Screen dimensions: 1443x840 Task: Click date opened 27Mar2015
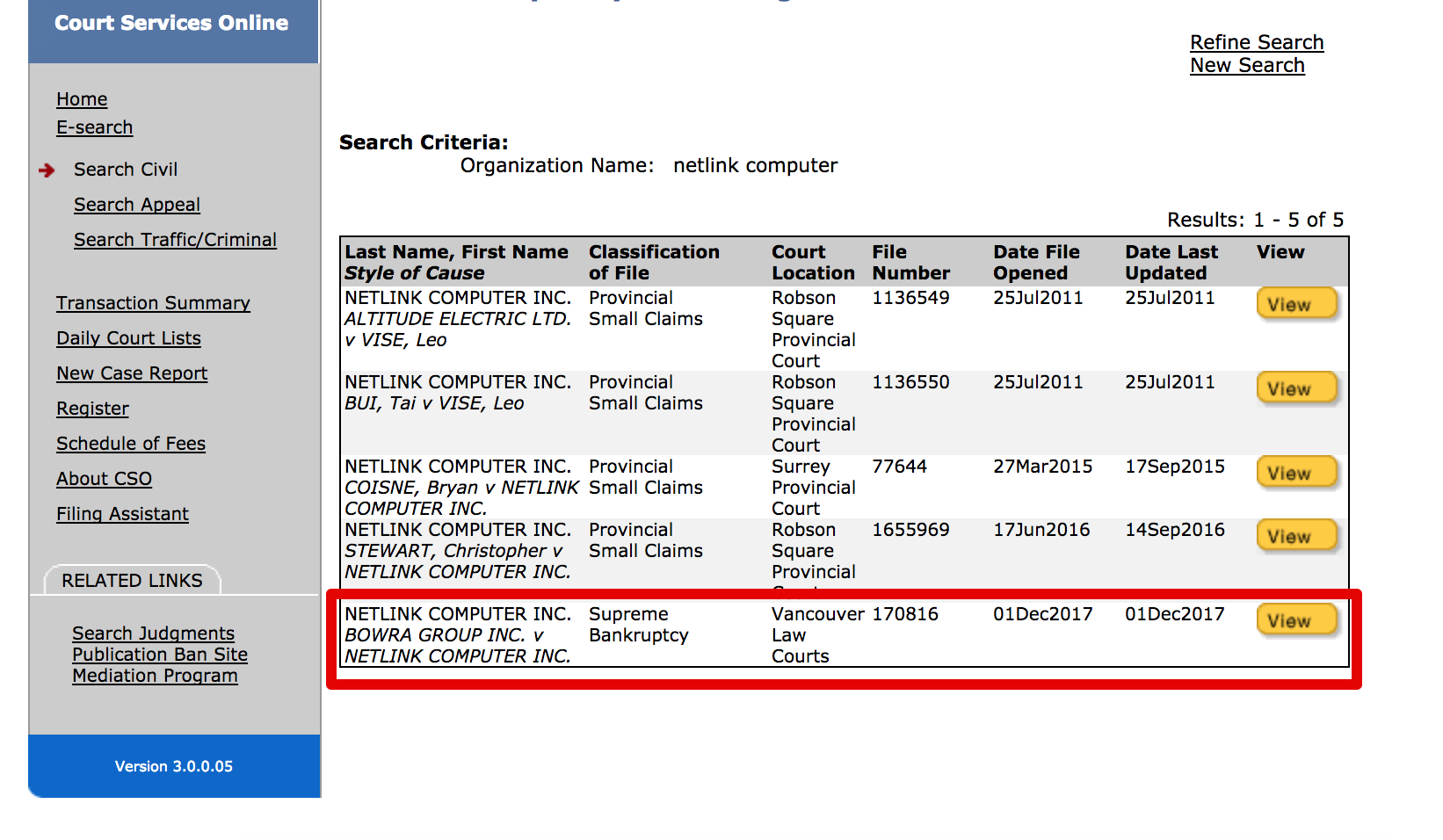coord(1043,467)
